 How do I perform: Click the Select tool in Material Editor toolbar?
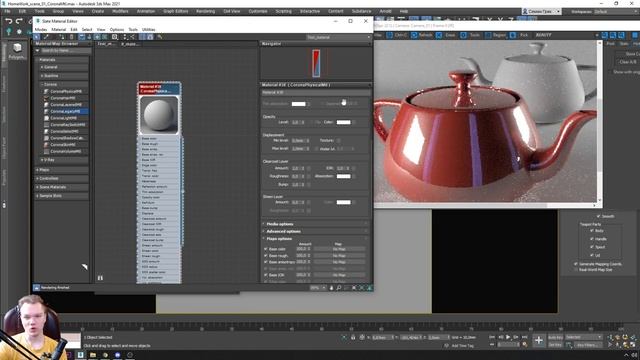(x=37, y=37)
